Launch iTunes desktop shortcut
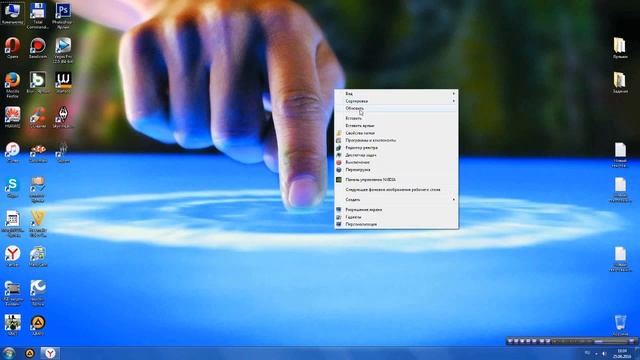This screenshot has width=640, height=360. [12, 152]
